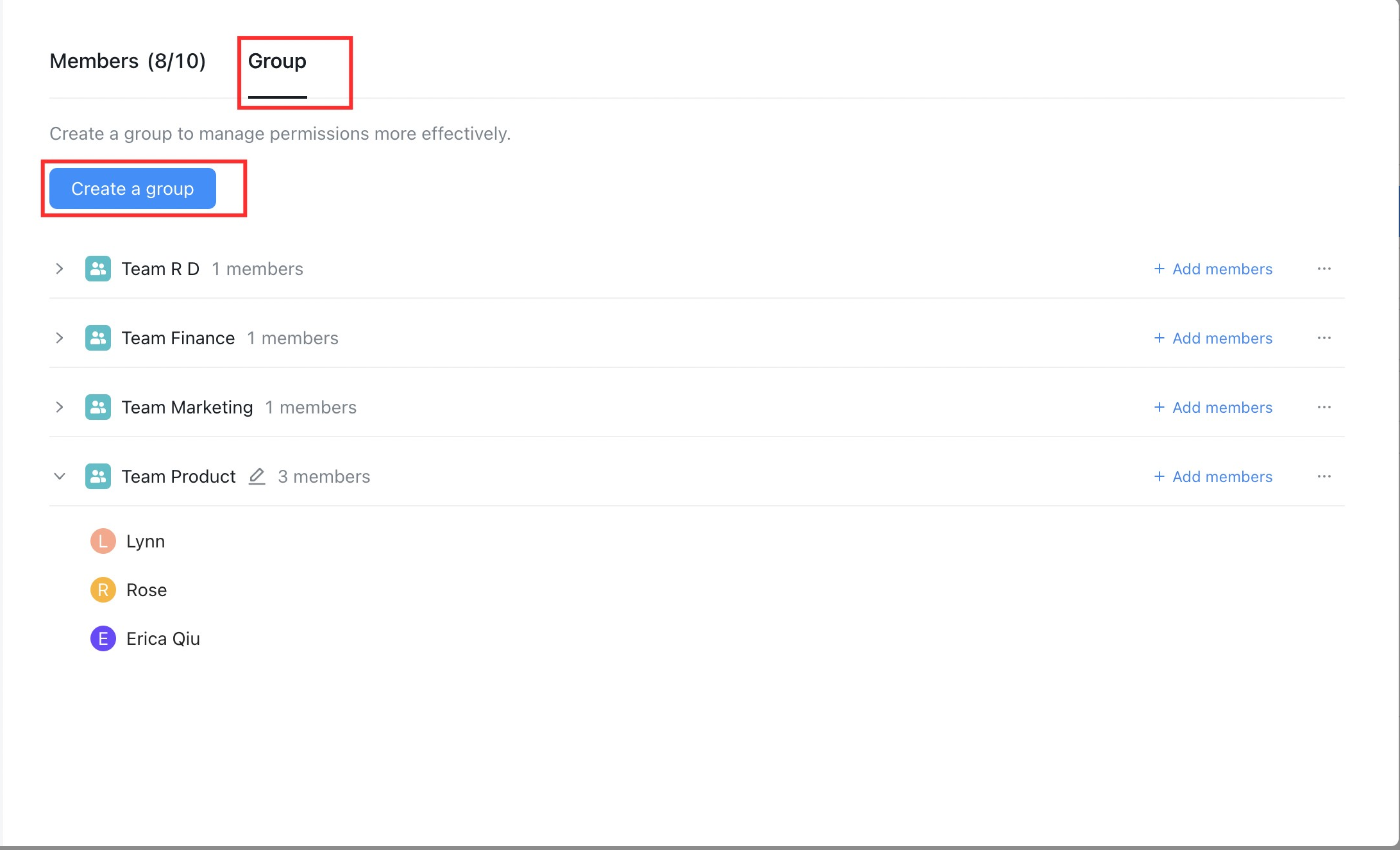This screenshot has width=1400, height=850.
Task: Click the Team Finance group name
Action: pos(178,338)
